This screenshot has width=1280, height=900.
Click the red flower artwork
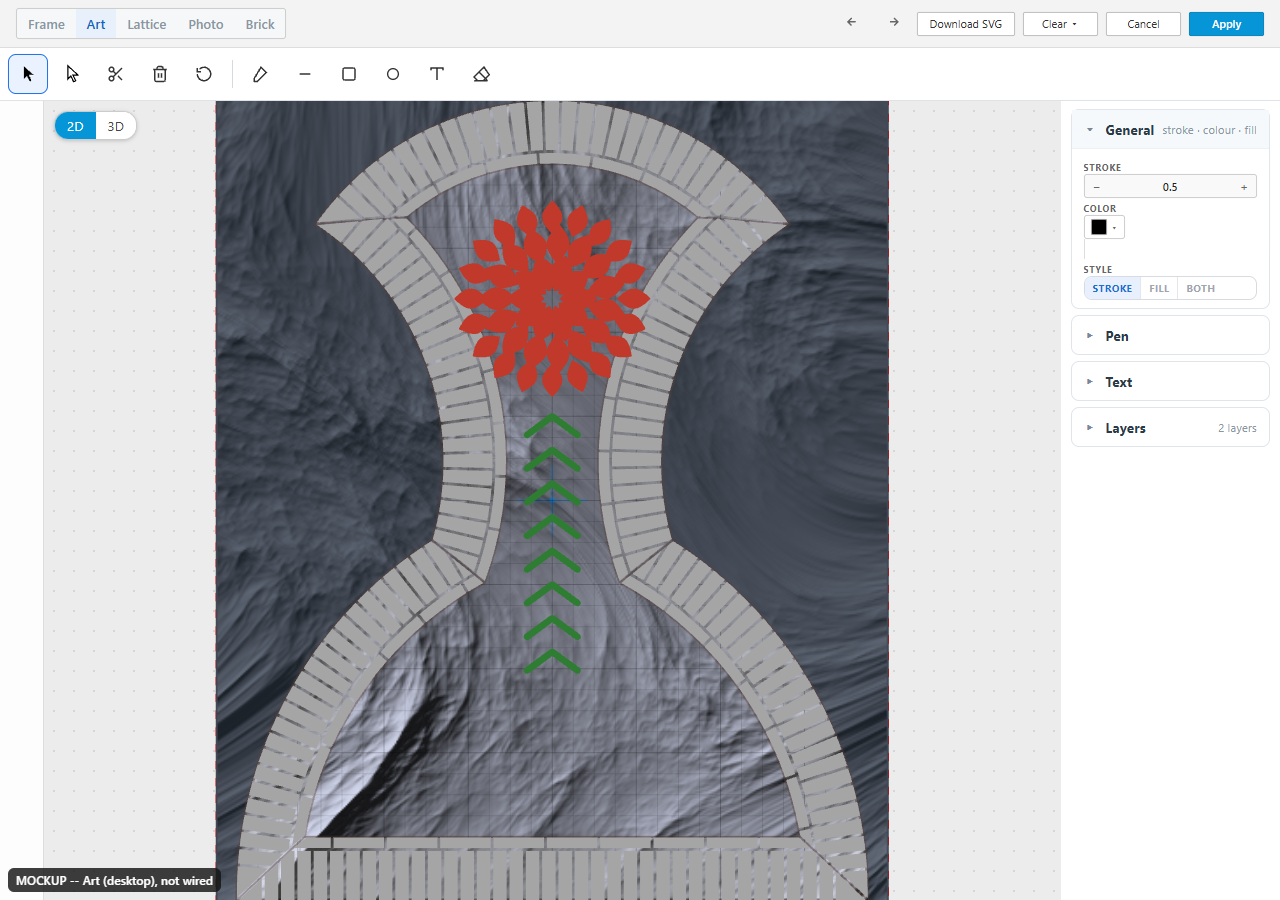tap(552, 297)
